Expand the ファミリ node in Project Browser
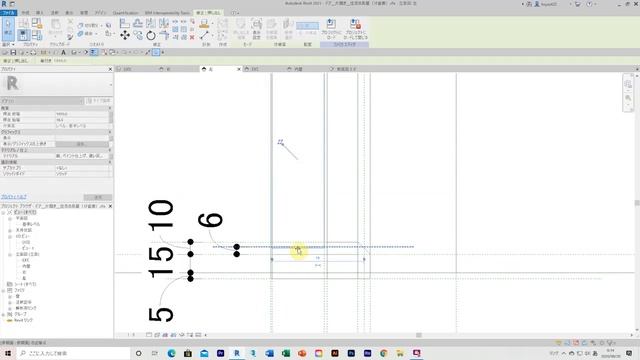The height and width of the screenshot is (360, 640). (4, 290)
